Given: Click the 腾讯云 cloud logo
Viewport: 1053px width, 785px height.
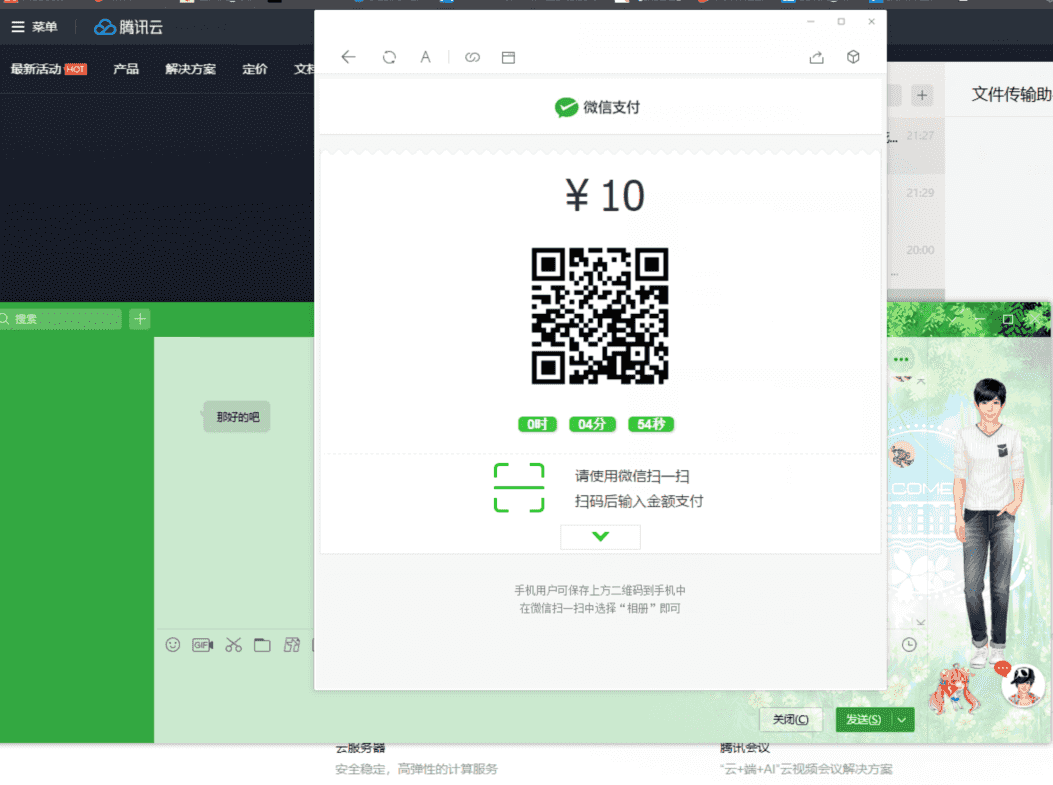Looking at the screenshot, I should click(x=129, y=27).
